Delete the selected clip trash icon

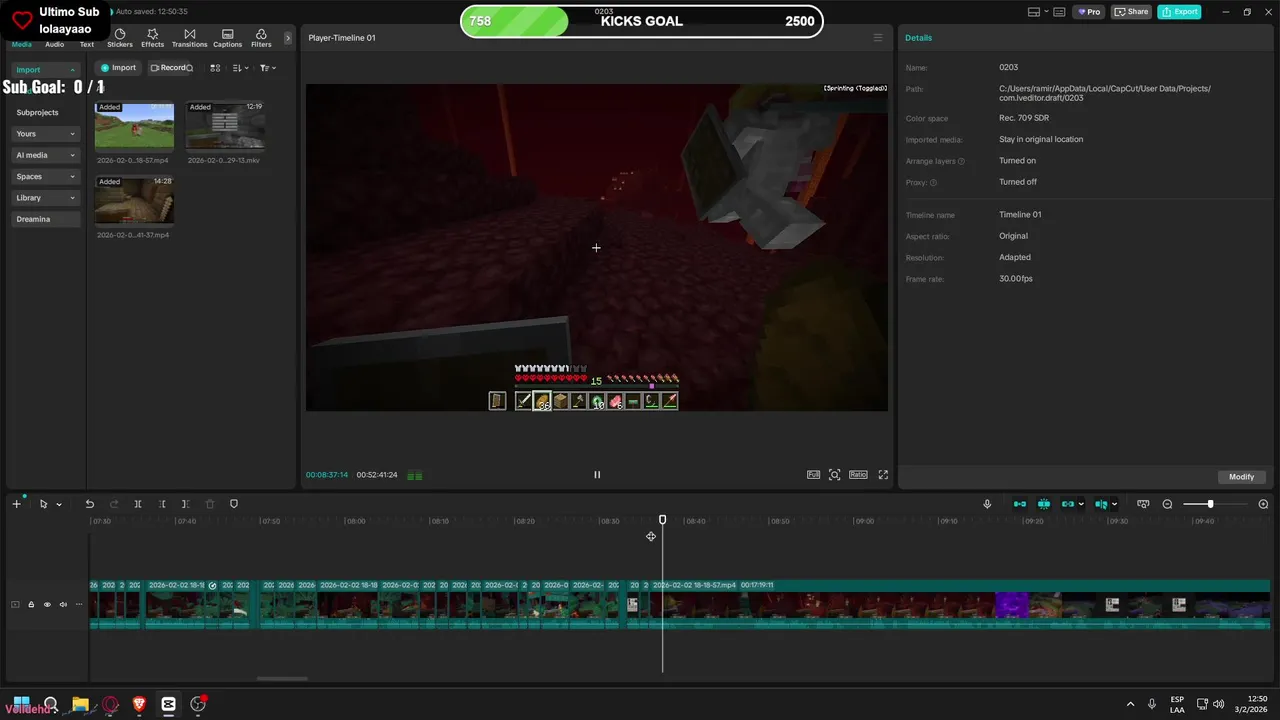pyautogui.click(x=210, y=504)
